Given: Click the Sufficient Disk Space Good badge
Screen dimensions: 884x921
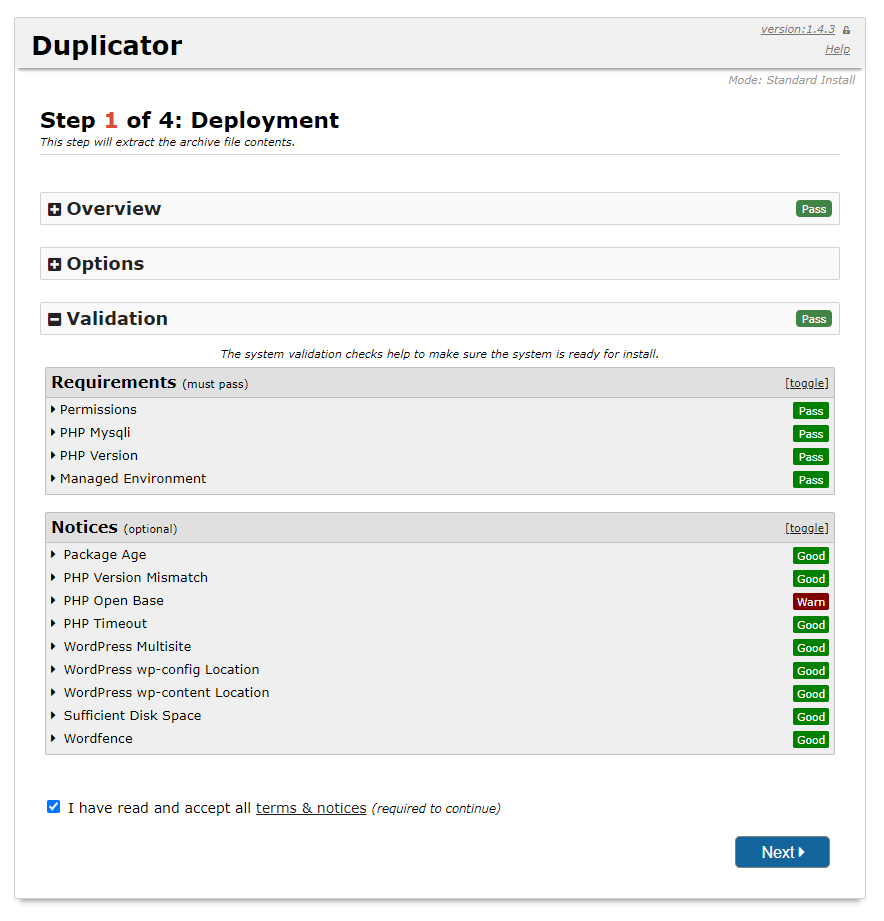Looking at the screenshot, I should pyautogui.click(x=811, y=717).
